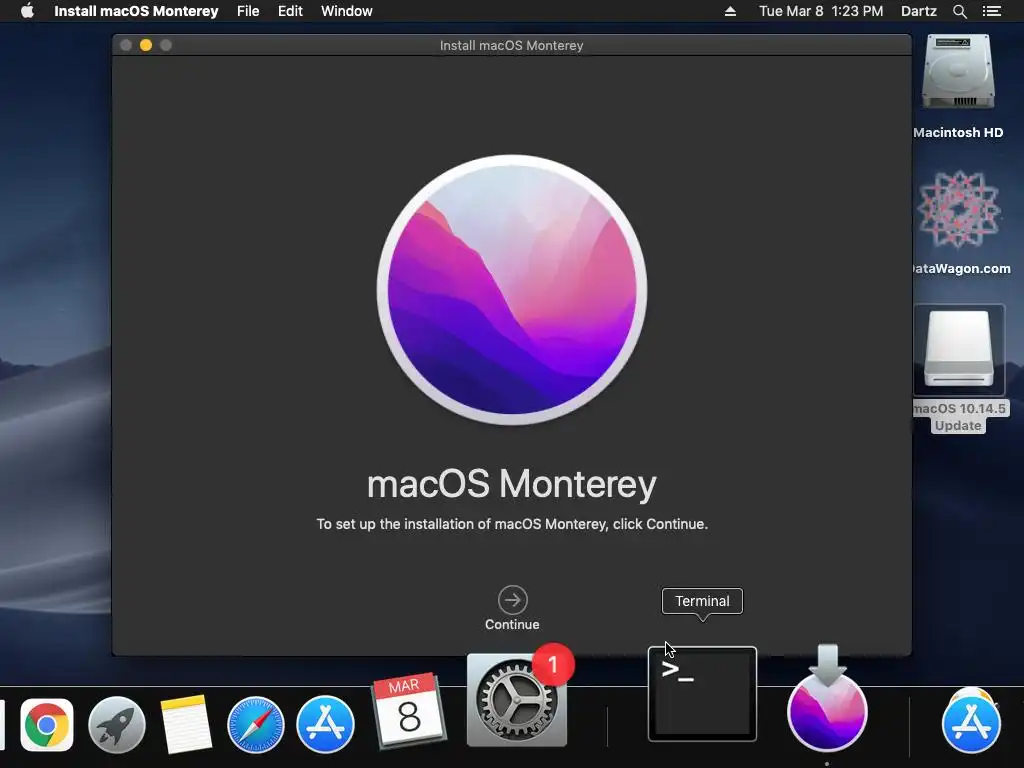This screenshot has width=1024, height=768.
Task: Open App Store beside Safari in Dock
Action: (x=325, y=725)
